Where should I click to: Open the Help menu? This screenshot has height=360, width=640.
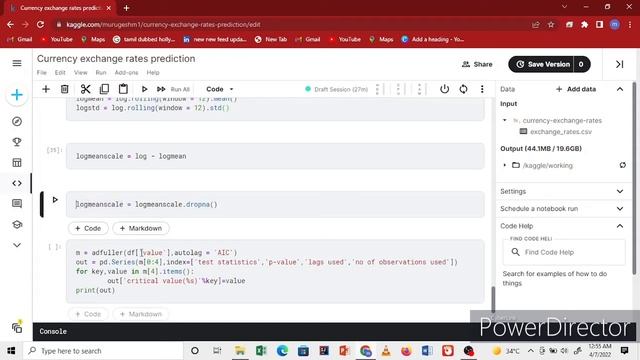coord(153,72)
